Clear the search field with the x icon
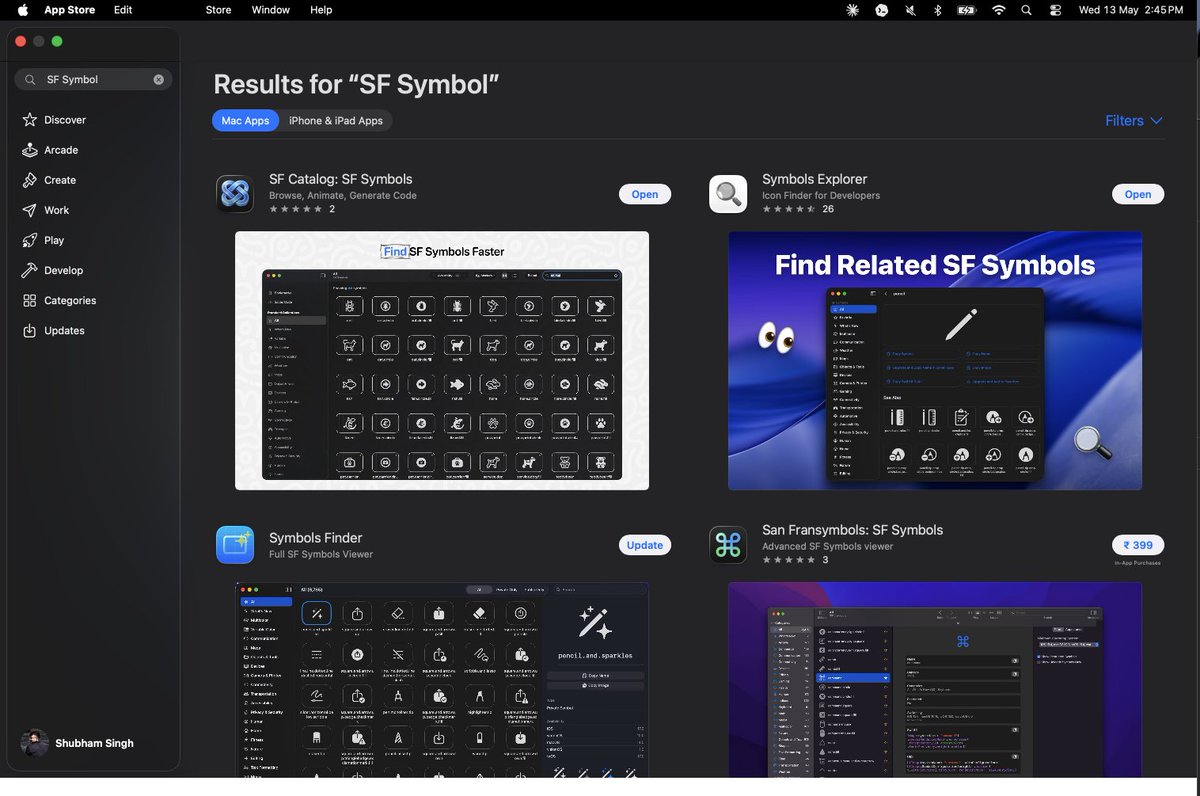Screen dimensions: 1200x796 tap(158, 79)
